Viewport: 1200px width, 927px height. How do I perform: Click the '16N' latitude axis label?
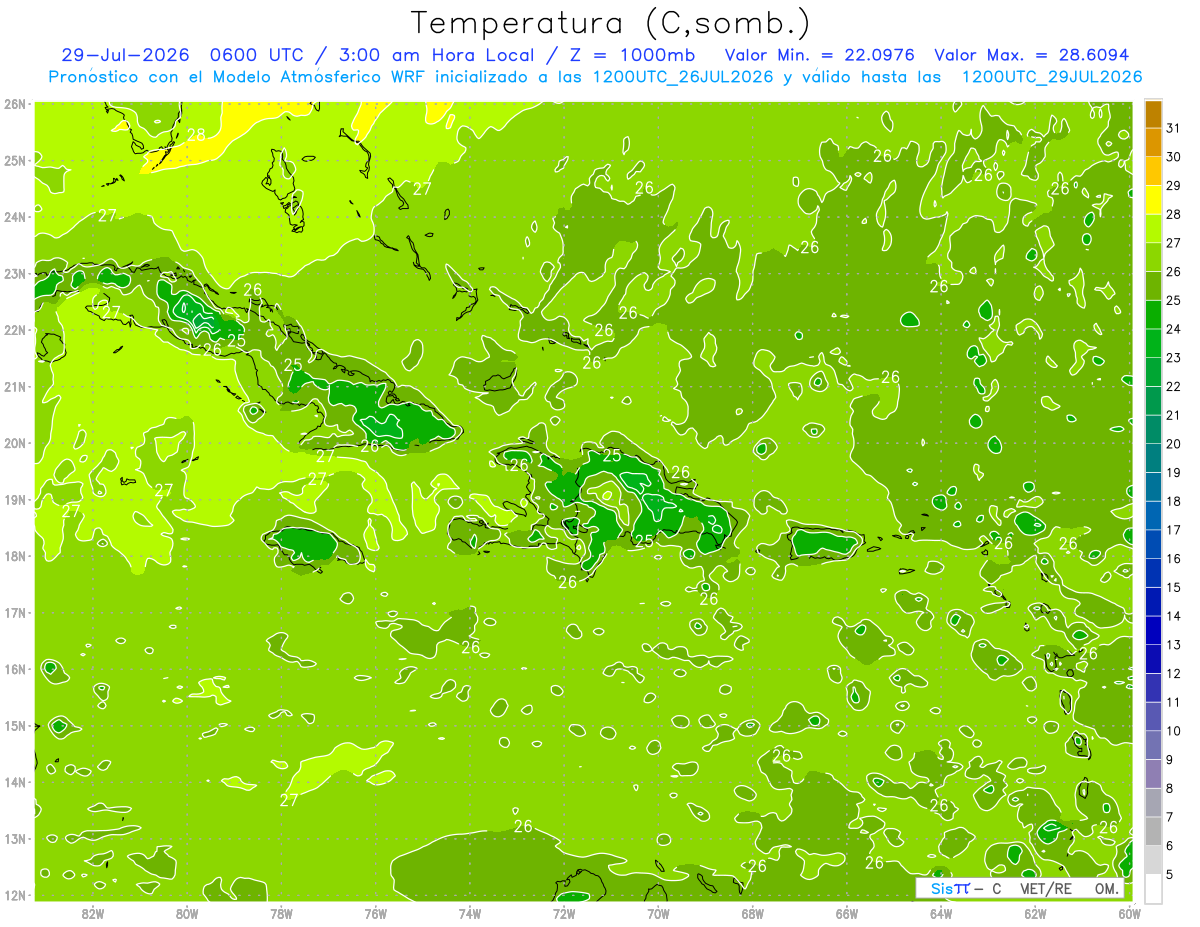point(15,669)
